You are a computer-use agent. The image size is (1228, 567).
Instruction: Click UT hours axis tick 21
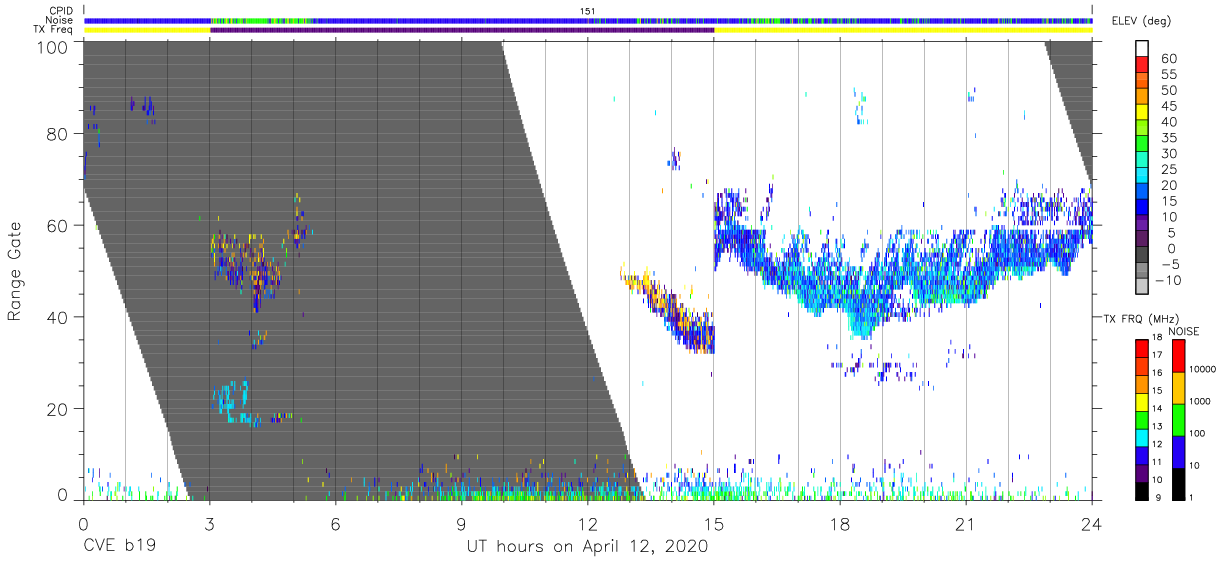[966, 524]
